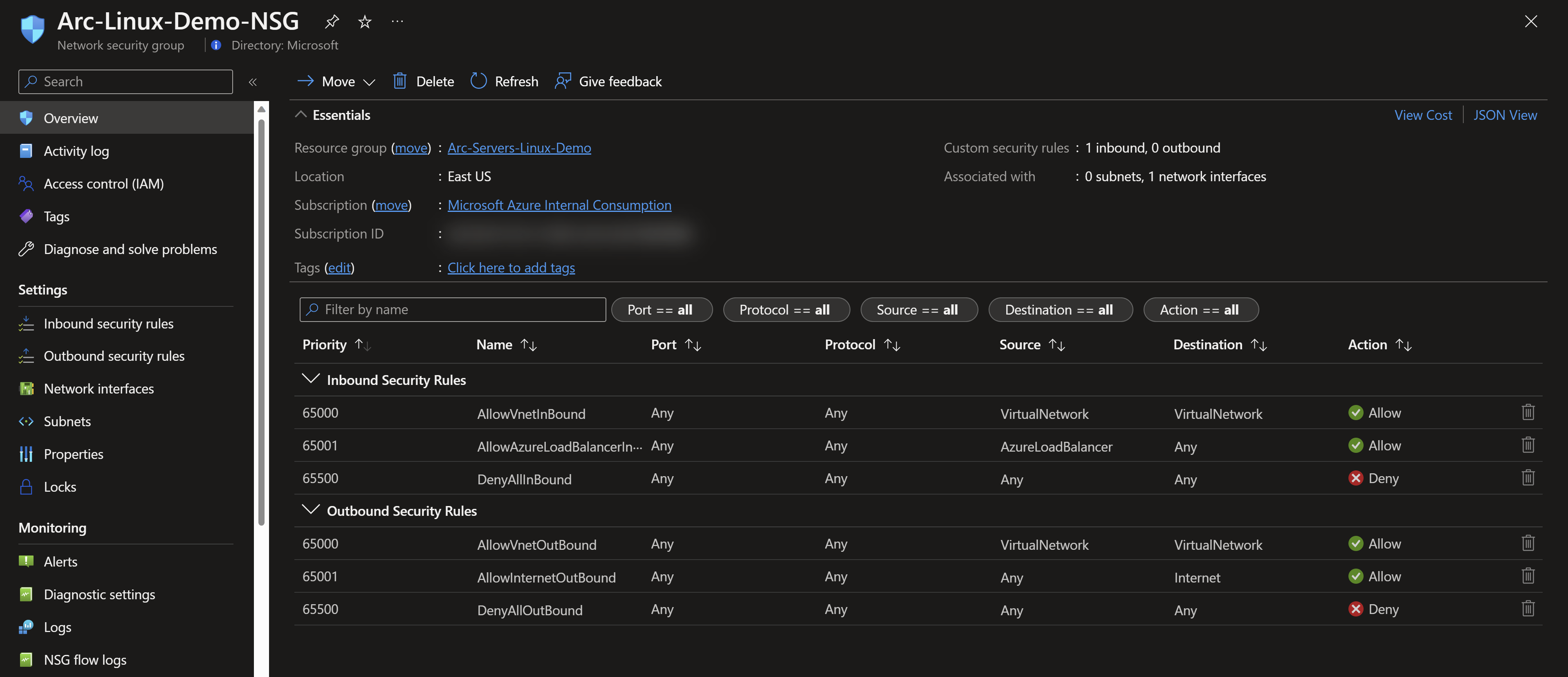Sort rules by the Action column arrows

point(1404,345)
